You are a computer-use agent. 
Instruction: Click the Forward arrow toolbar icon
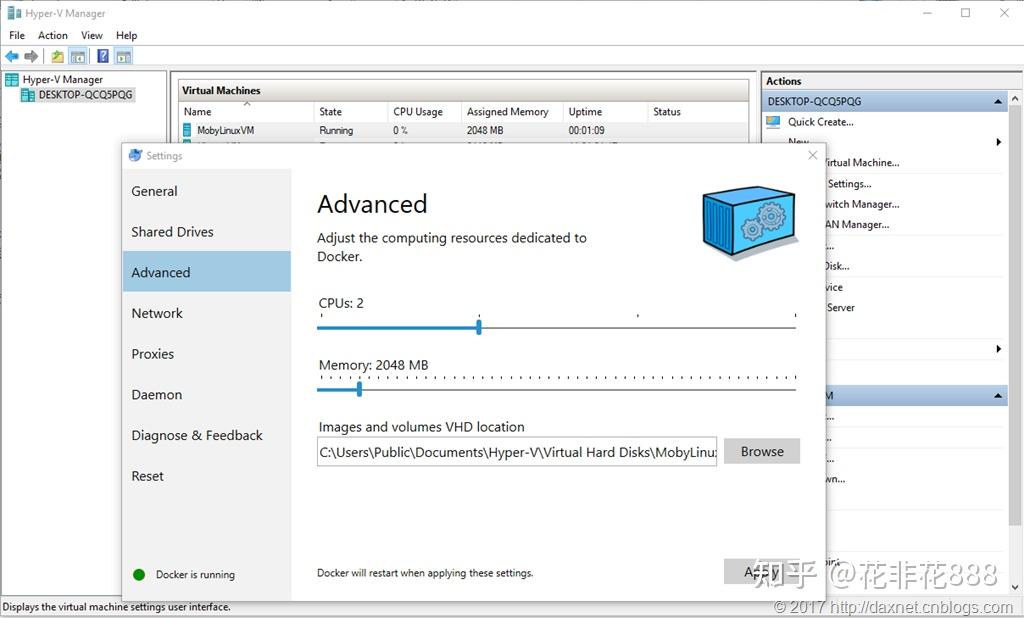click(31, 56)
